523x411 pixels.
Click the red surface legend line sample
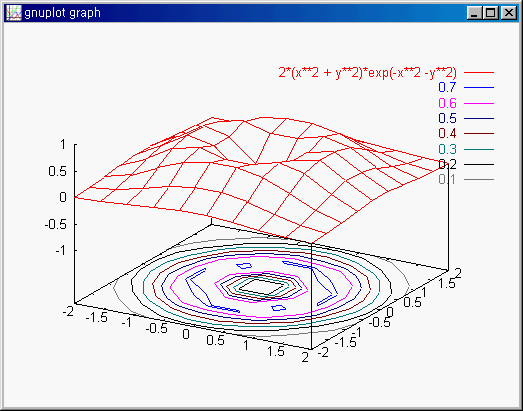coord(479,72)
